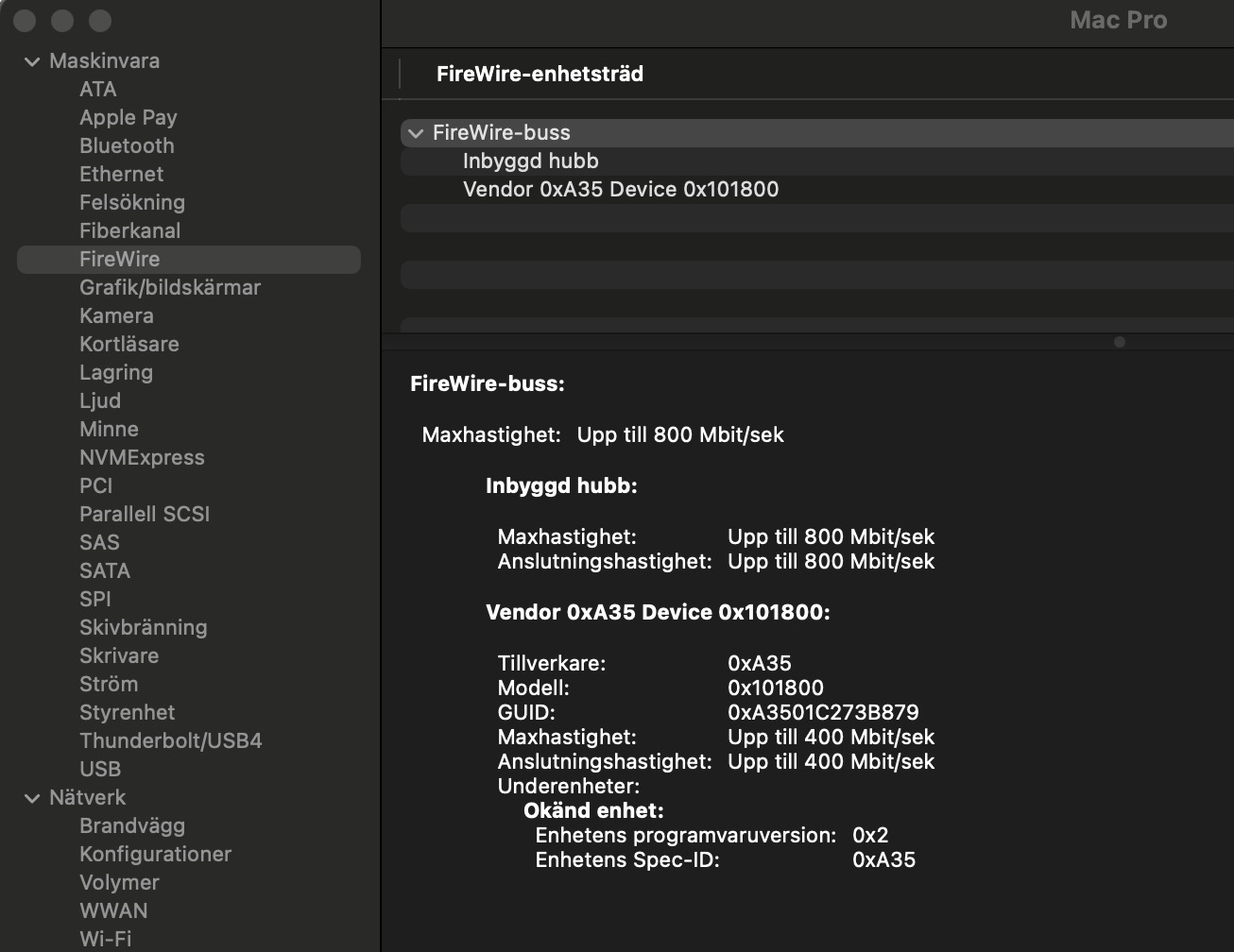Open Thunderbolt/USB4 information
Viewport: 1234px width, 952px height.
click(x=171, y=740)
